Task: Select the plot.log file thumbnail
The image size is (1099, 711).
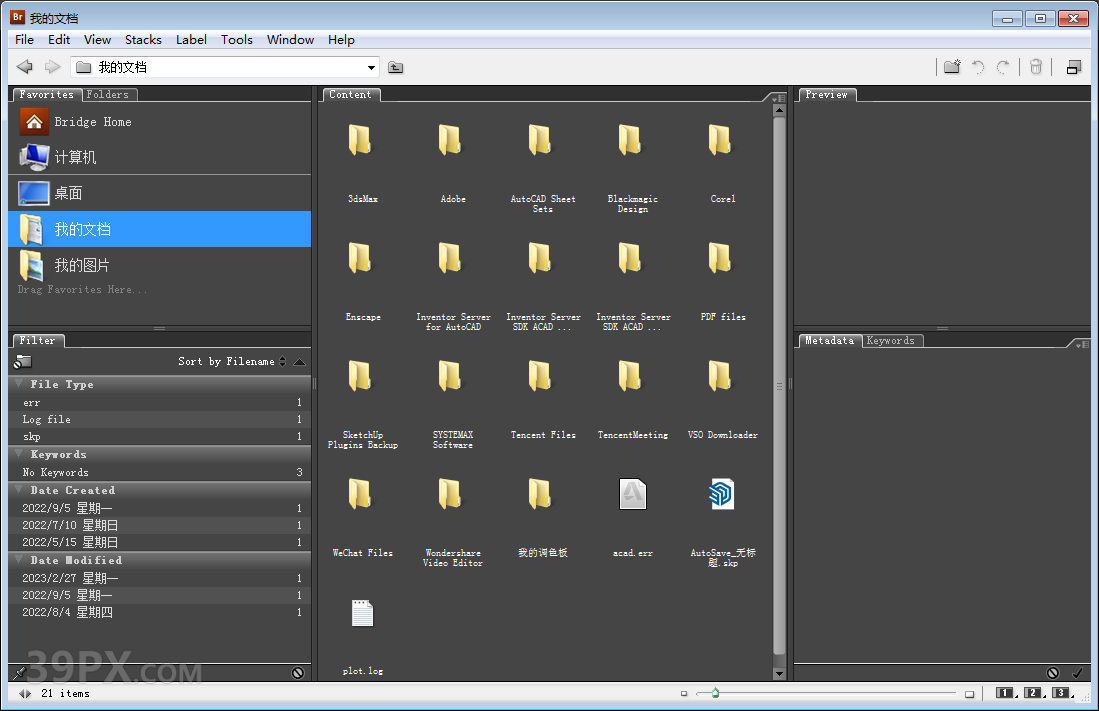Action: coord(362,613)
